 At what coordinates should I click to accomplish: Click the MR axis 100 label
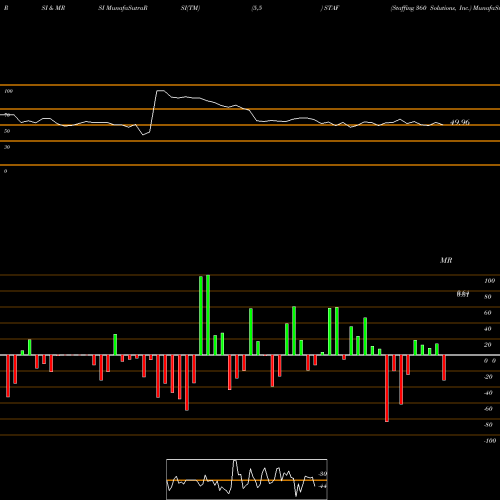coord(489,281)
